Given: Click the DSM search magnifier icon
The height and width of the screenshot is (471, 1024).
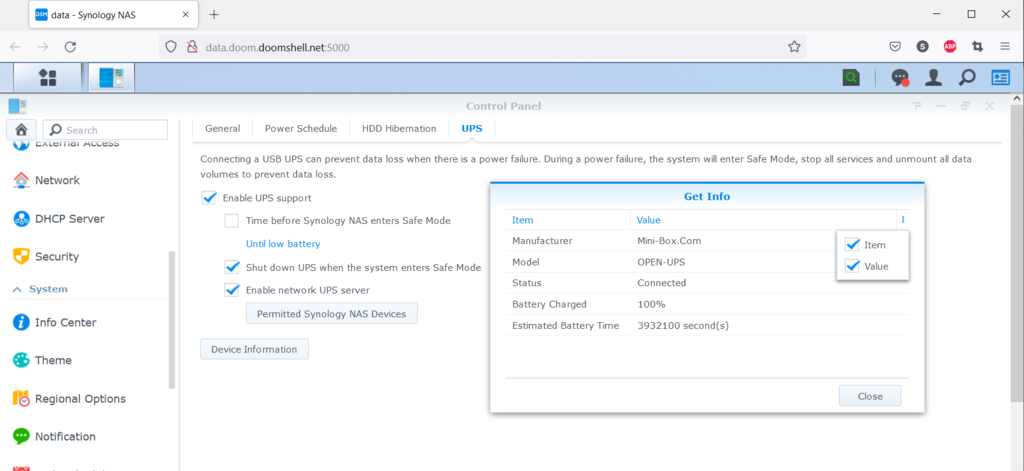Looking at the screenshot, I should (967, 77).
